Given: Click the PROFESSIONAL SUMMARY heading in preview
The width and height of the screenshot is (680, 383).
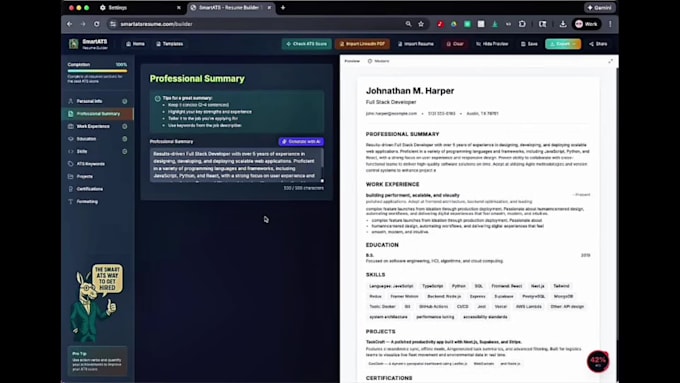Looking at the screenshot, I should click(x=402, y=134).
